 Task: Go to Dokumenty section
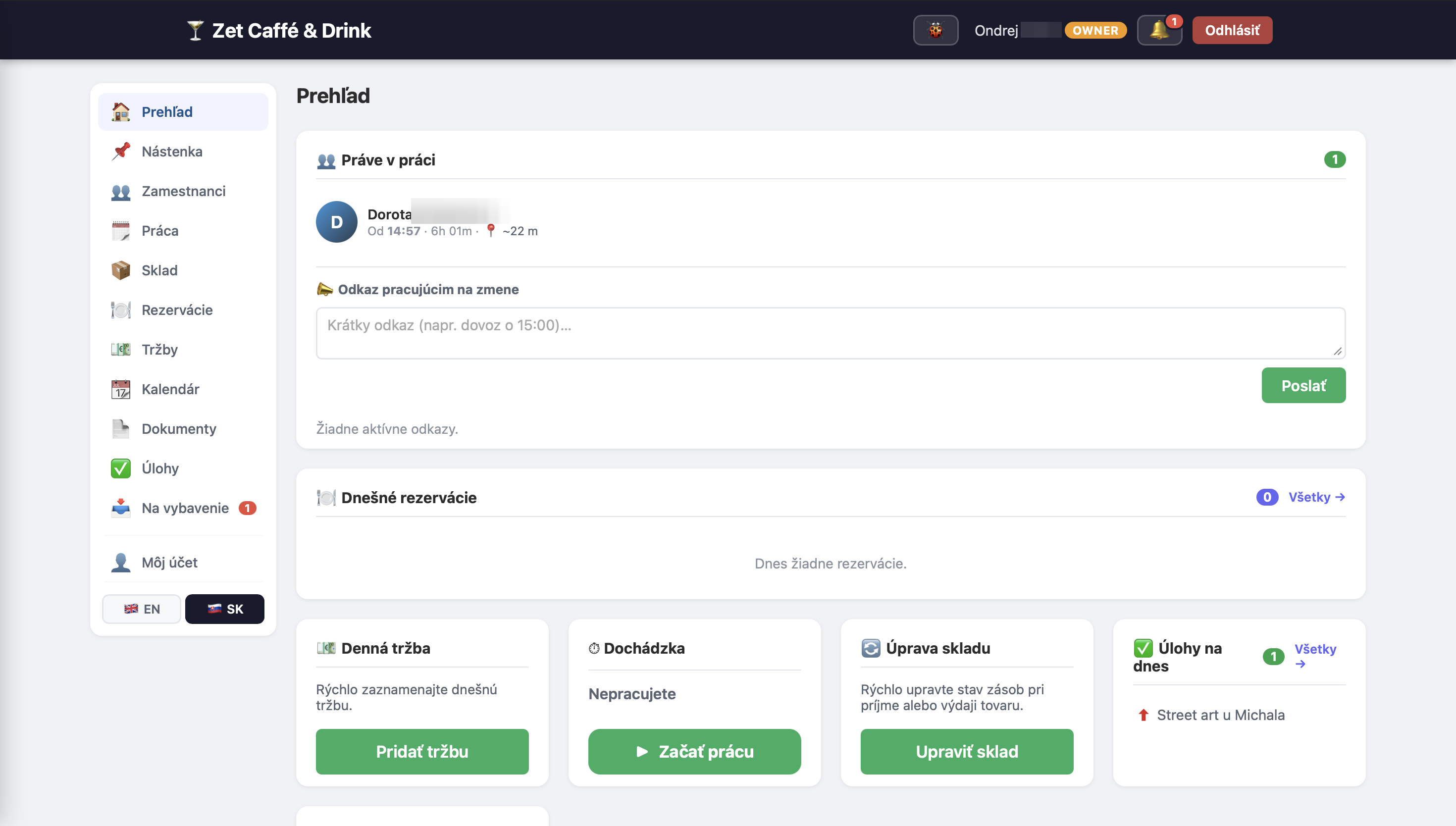(183, 429)
